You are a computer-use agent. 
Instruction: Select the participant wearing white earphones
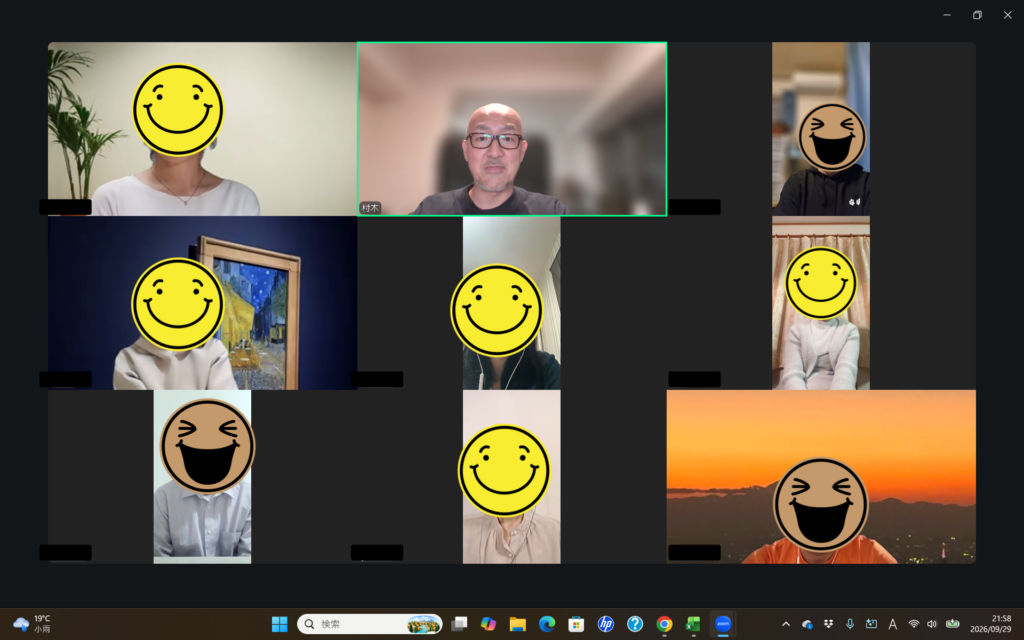(x=512, y=303)
